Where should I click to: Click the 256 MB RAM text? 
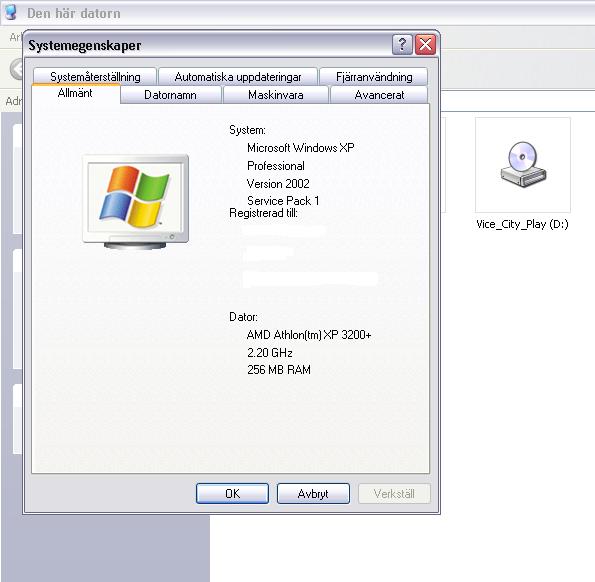point(279,370)
